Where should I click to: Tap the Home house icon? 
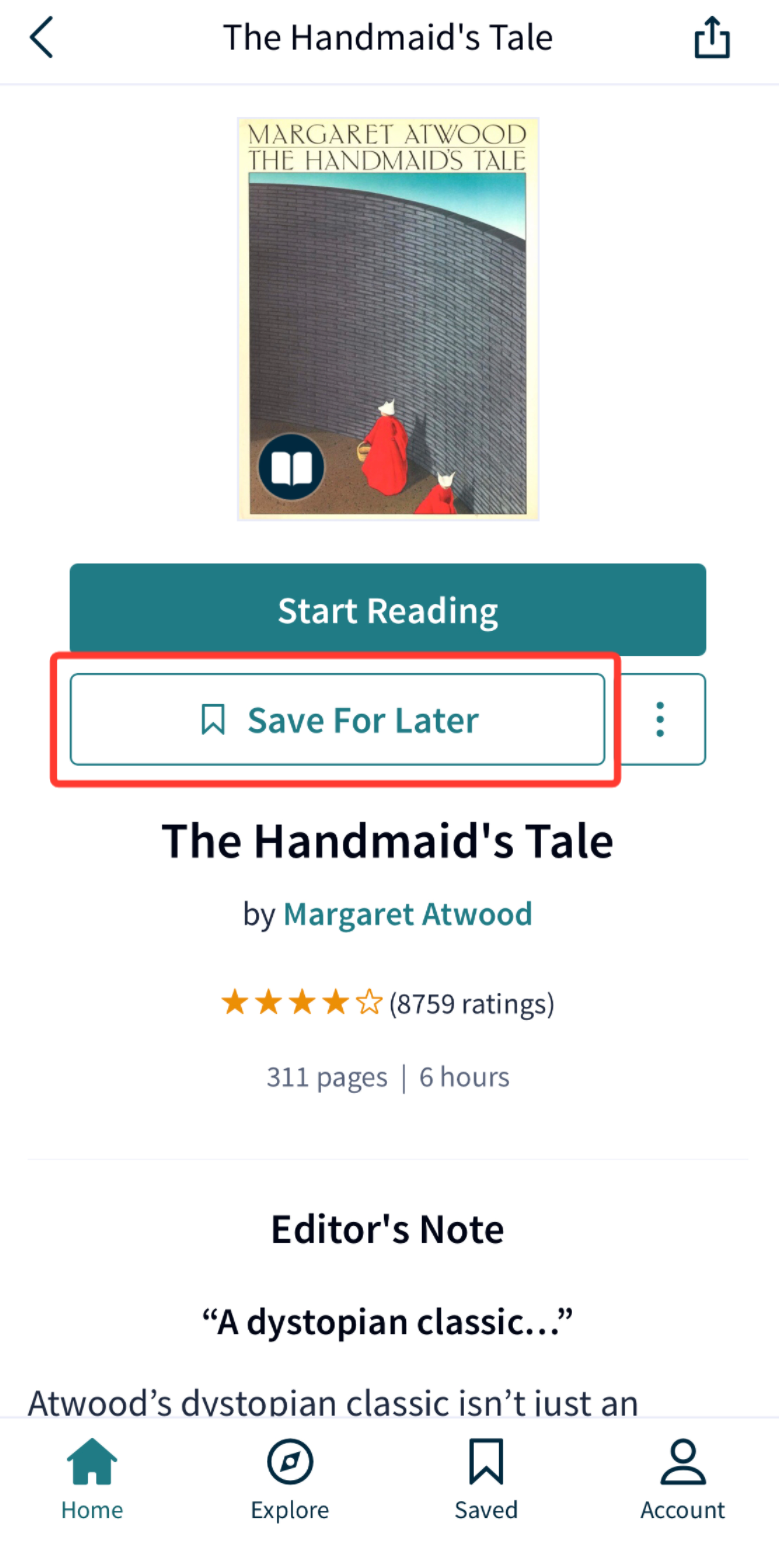point(92,1462)
